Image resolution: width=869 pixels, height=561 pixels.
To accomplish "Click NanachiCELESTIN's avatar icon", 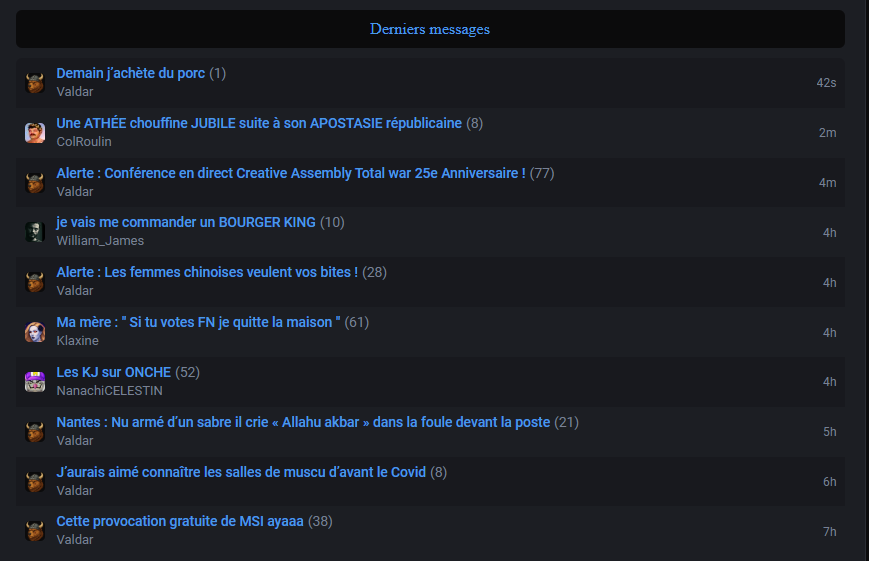I will pos(35,381).
